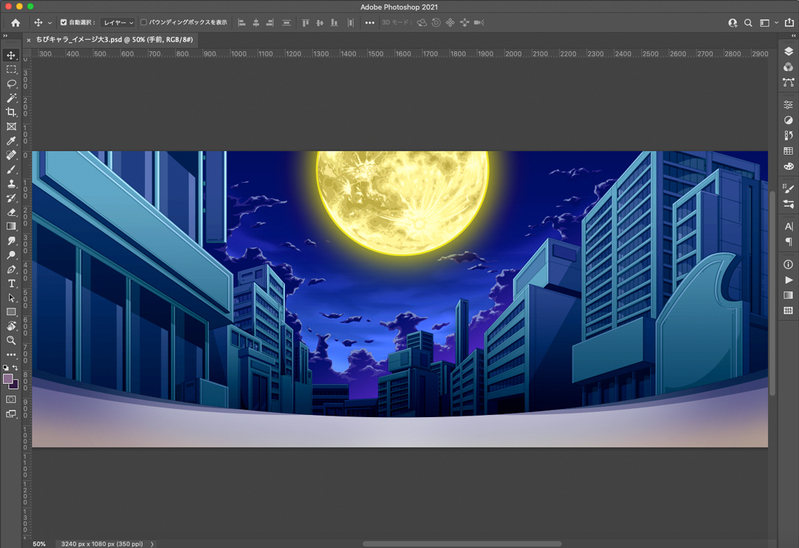Image resolution: width=799 pixels, height=548 pixels.
Task: Select the Magic Wand tool
Action: (11, 98)
